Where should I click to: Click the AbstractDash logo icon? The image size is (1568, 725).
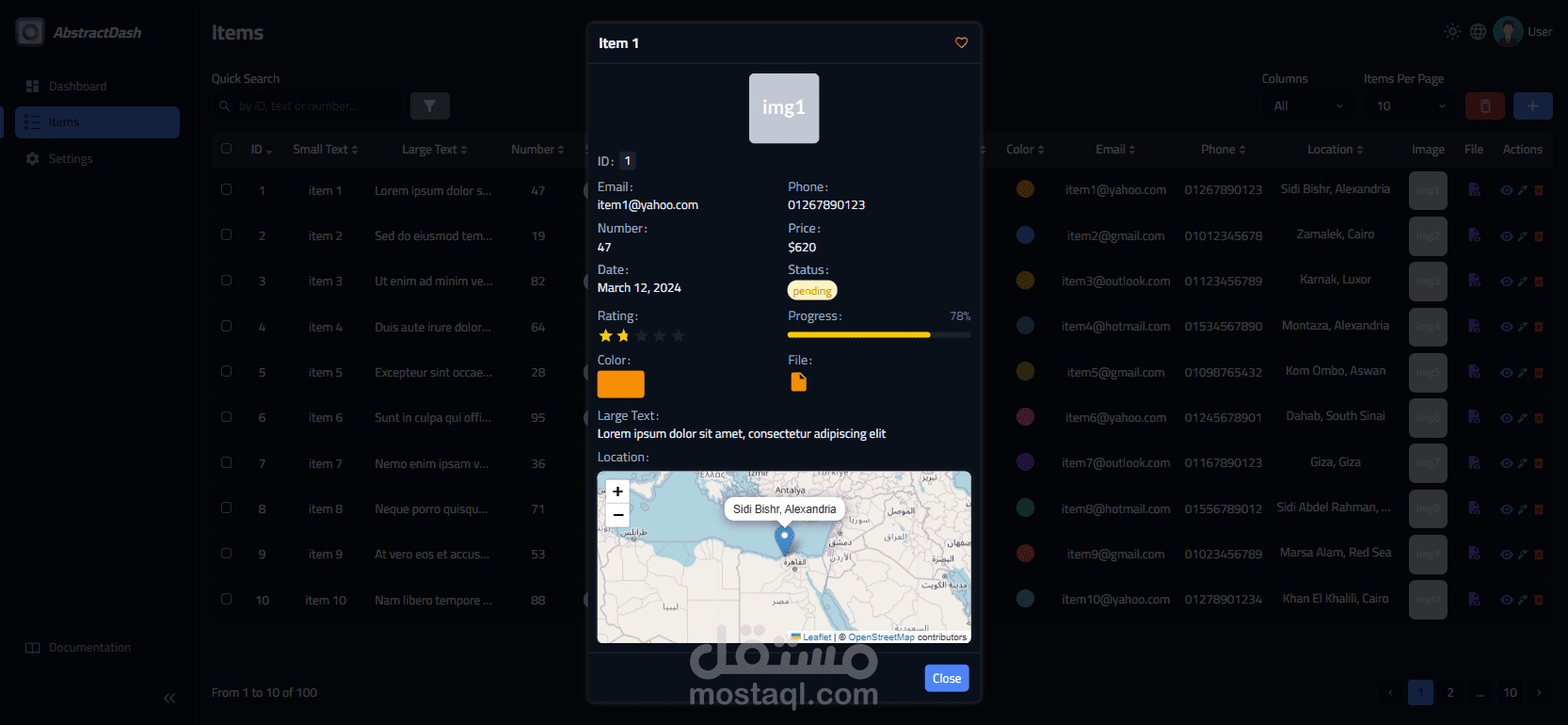[30, 32]
